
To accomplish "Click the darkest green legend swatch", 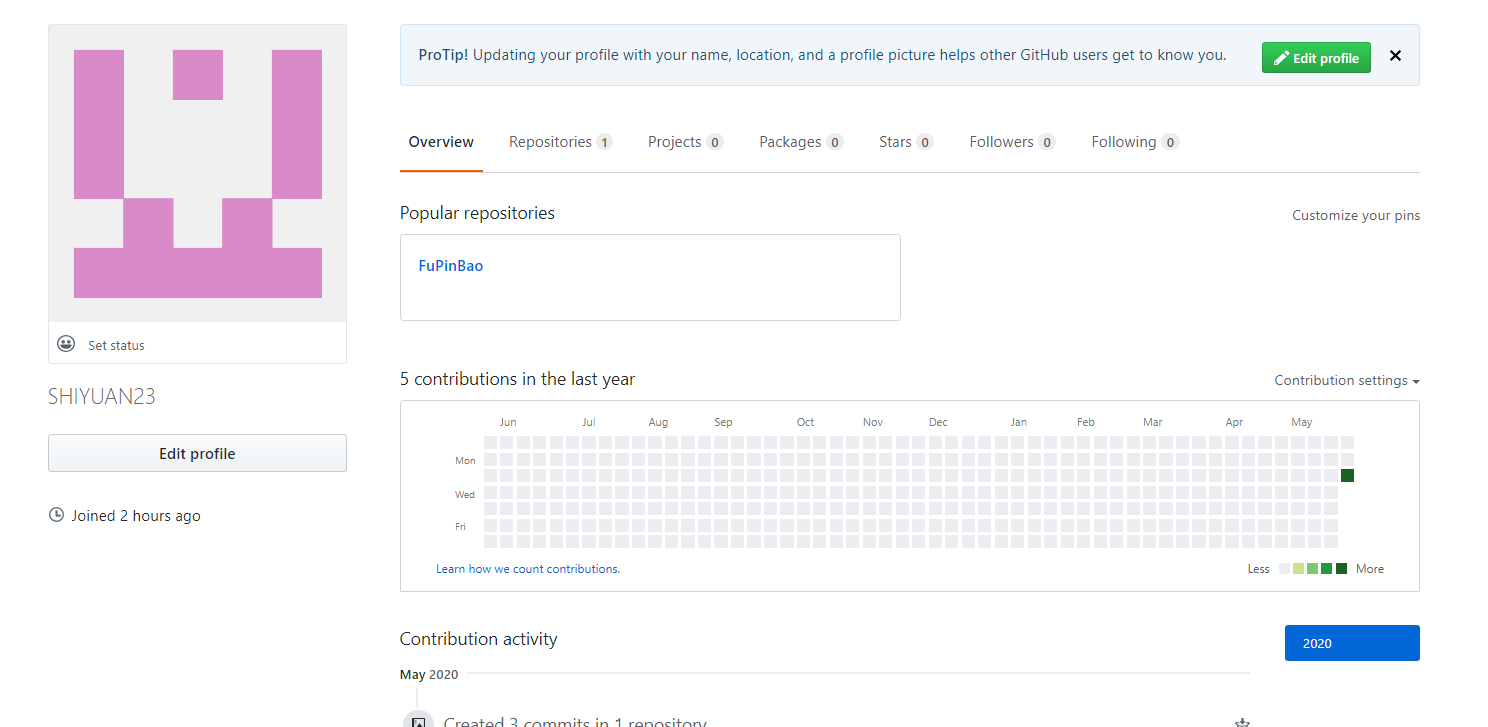I will pyautogui.click(x=1341, y=569).
